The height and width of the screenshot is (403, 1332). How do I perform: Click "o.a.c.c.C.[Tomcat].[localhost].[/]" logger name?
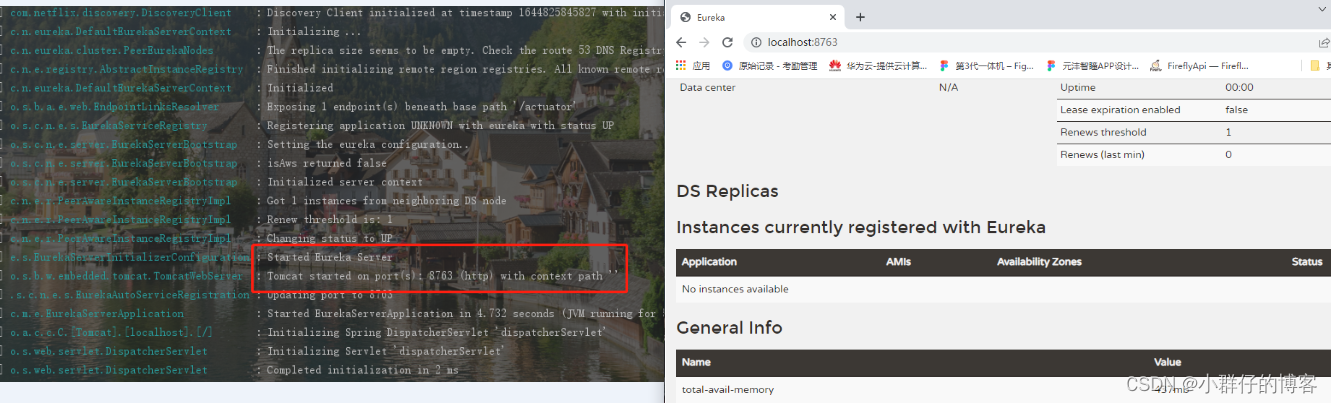click(x=111, y=332)
